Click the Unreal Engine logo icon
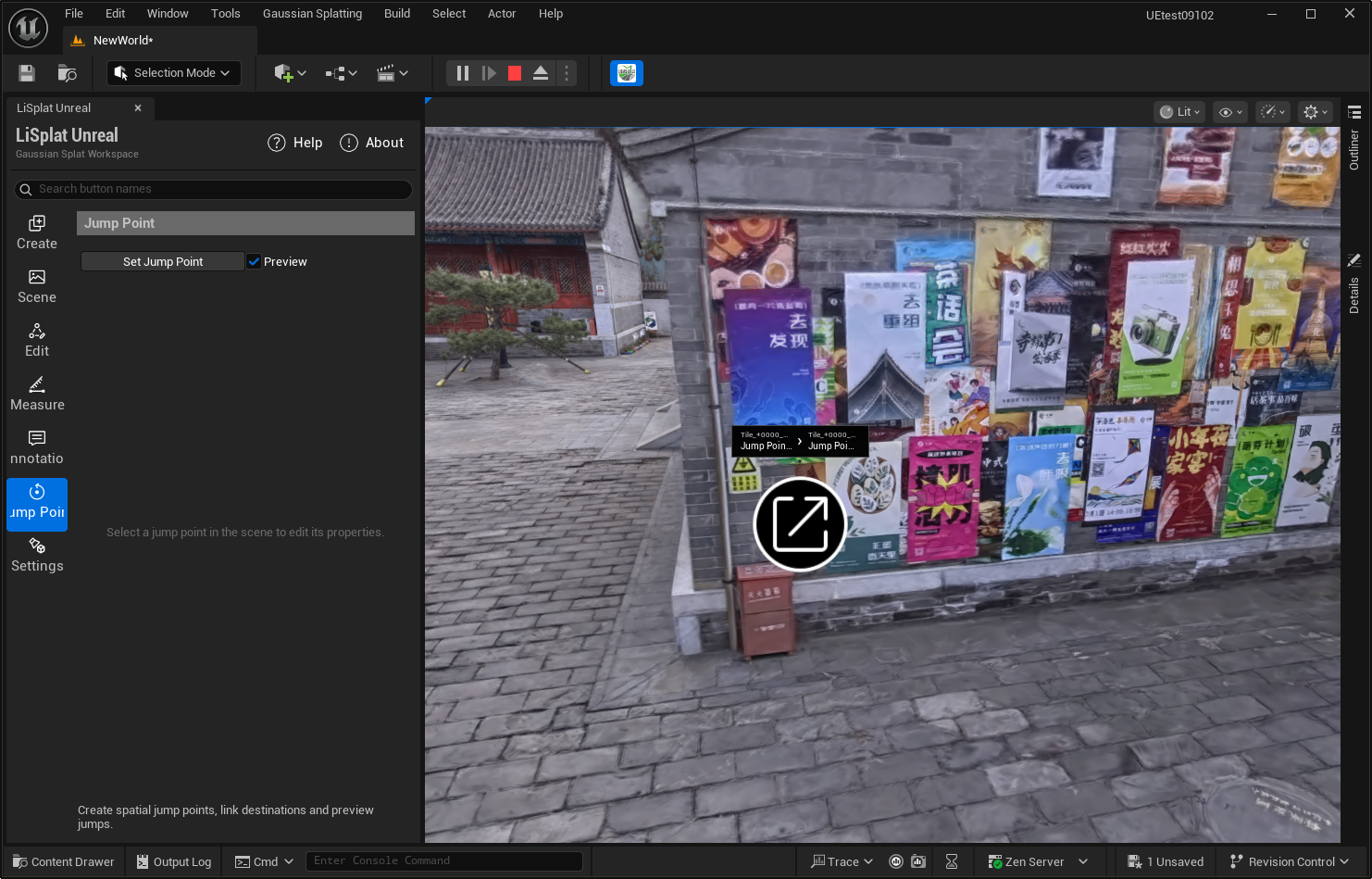Image resolution: width=1372 pixels, height=879 pixels. coord(28,28)
